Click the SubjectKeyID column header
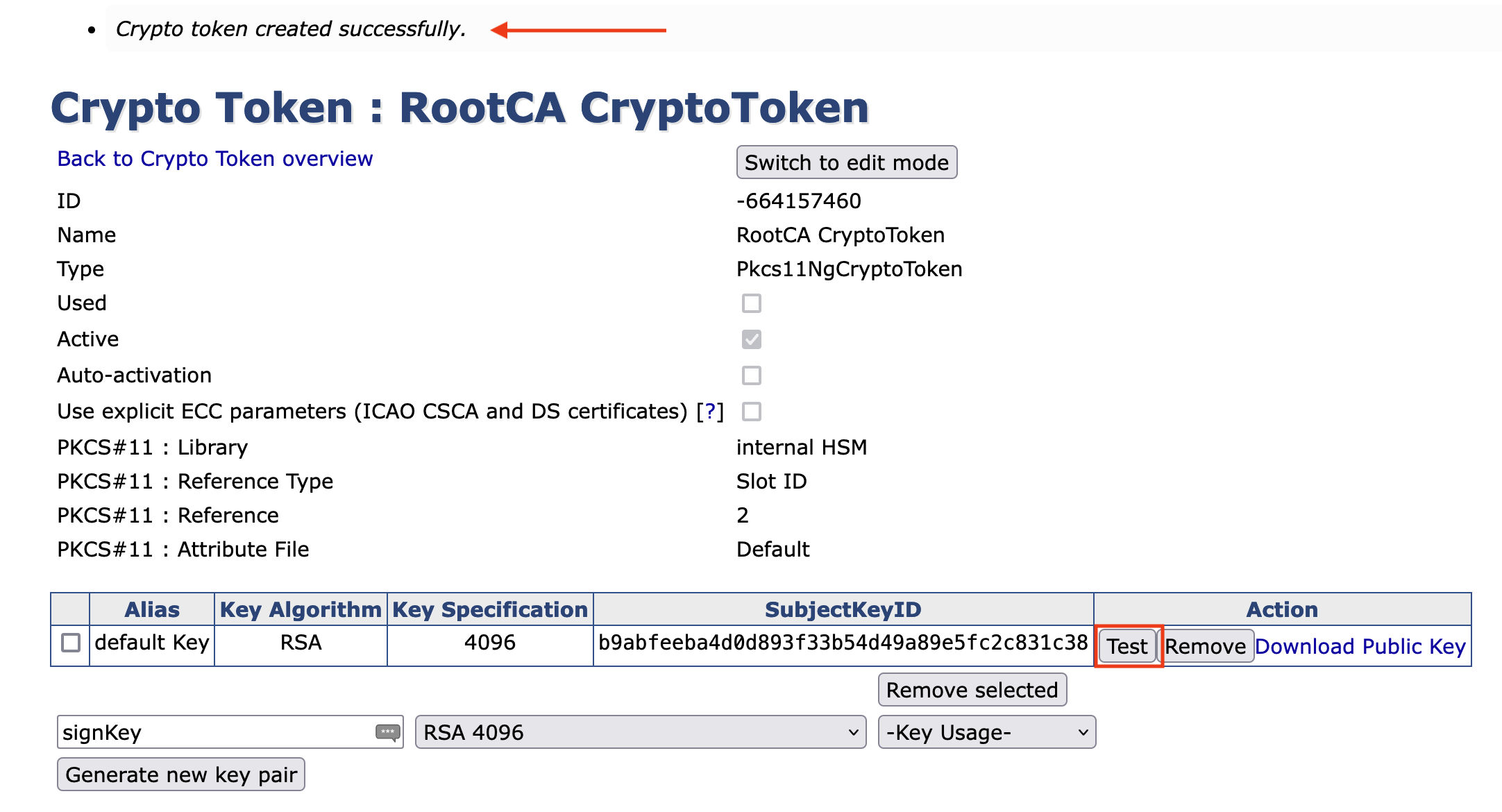Image resolution: width=1502 pixels, height=812 pixels. tap(843, 609)
